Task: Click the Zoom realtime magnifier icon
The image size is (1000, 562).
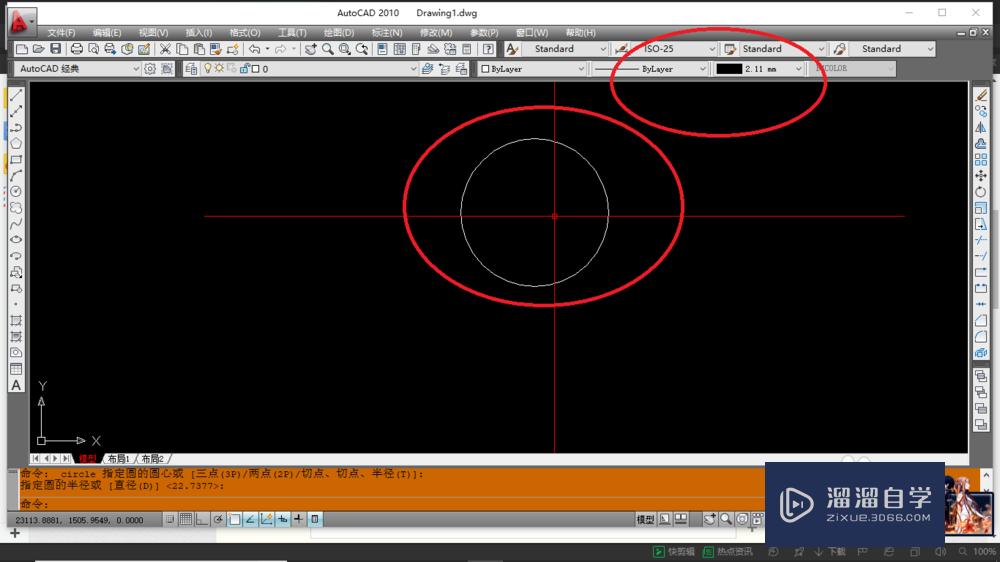Action: (327, 49)
